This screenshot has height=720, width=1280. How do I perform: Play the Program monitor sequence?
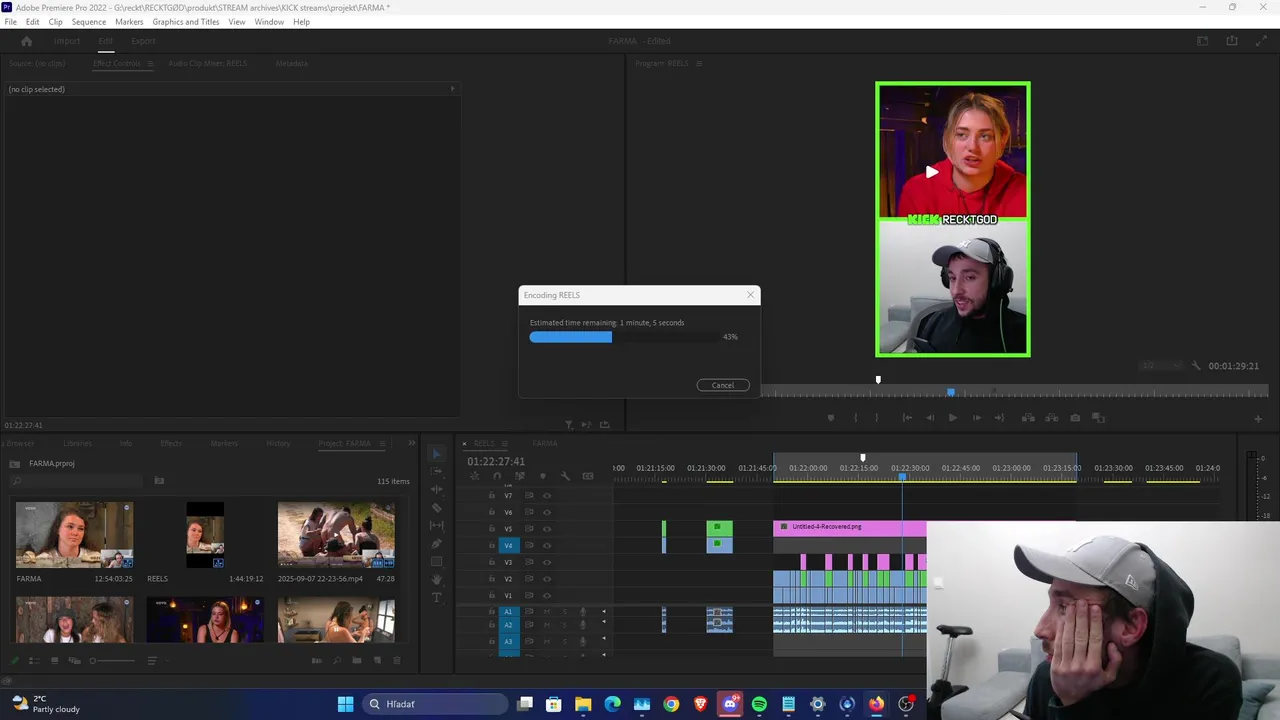pyautogui.click(x=953, y=418)
